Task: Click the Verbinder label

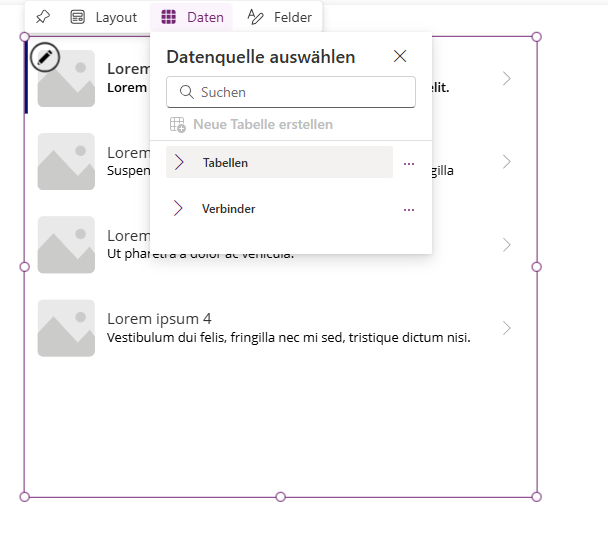Action: click(x=229, y=209)
